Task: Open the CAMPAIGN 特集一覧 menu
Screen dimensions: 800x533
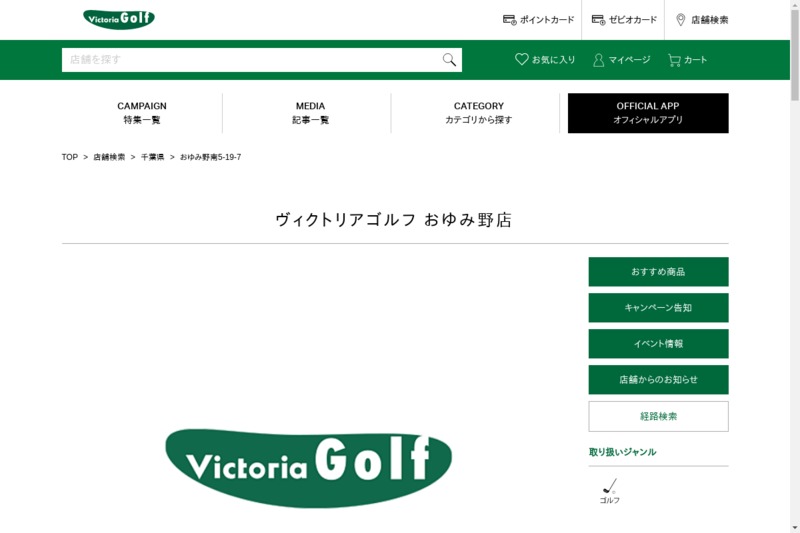Action: [x=142, y=113]
